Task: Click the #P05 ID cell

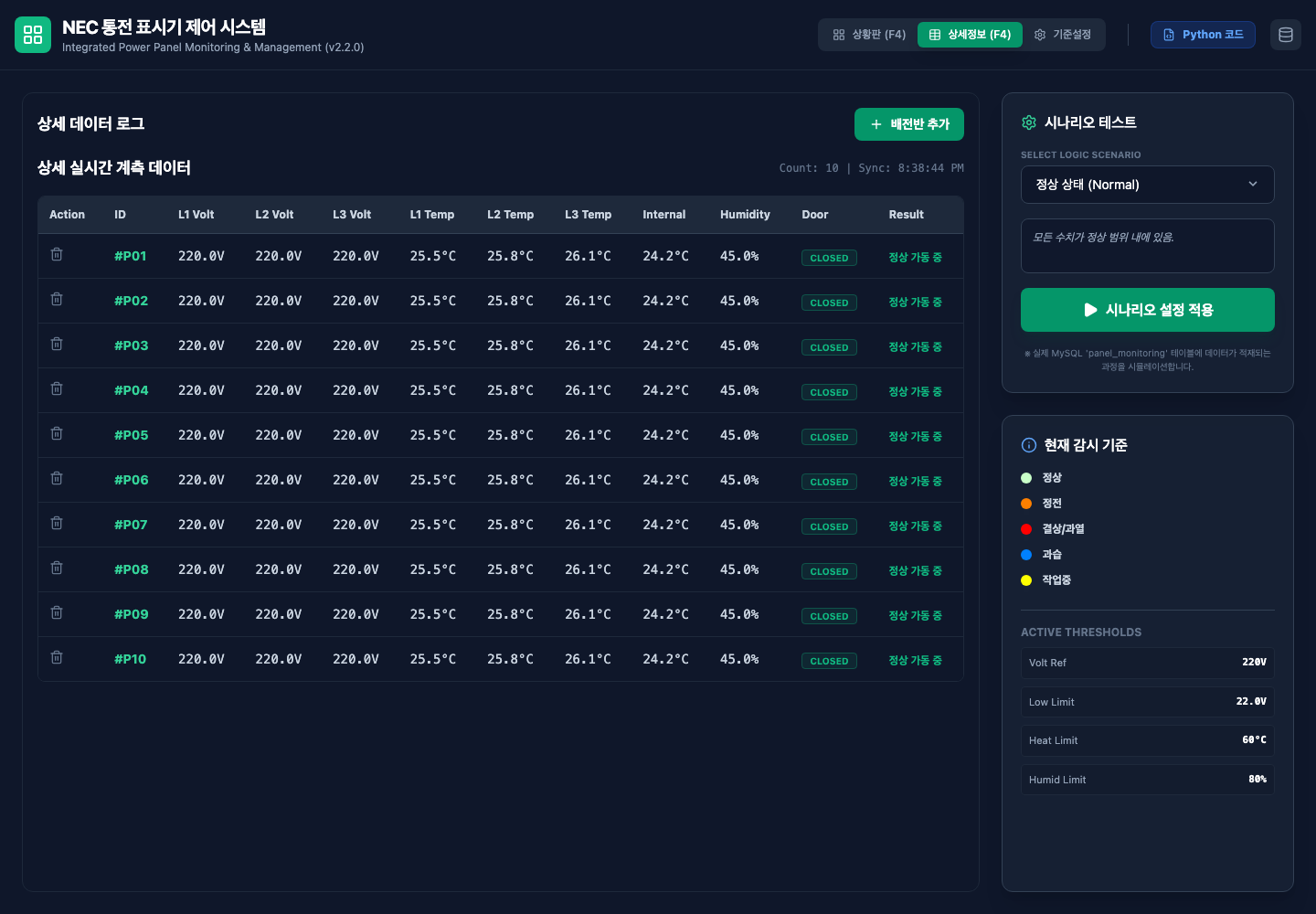Action: pyautogui.click(x=132, y=435)
